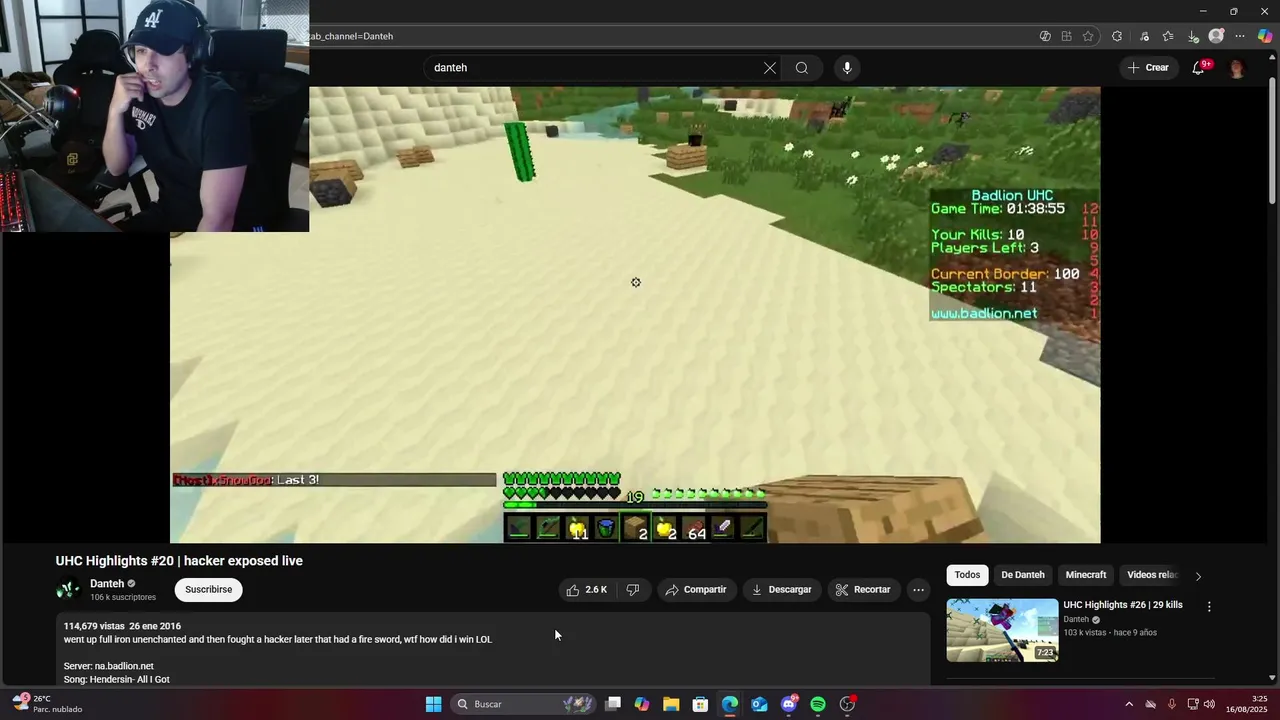Open Edge settings and more menu
Screen dimensions: 1280x720
[1241, 36]
